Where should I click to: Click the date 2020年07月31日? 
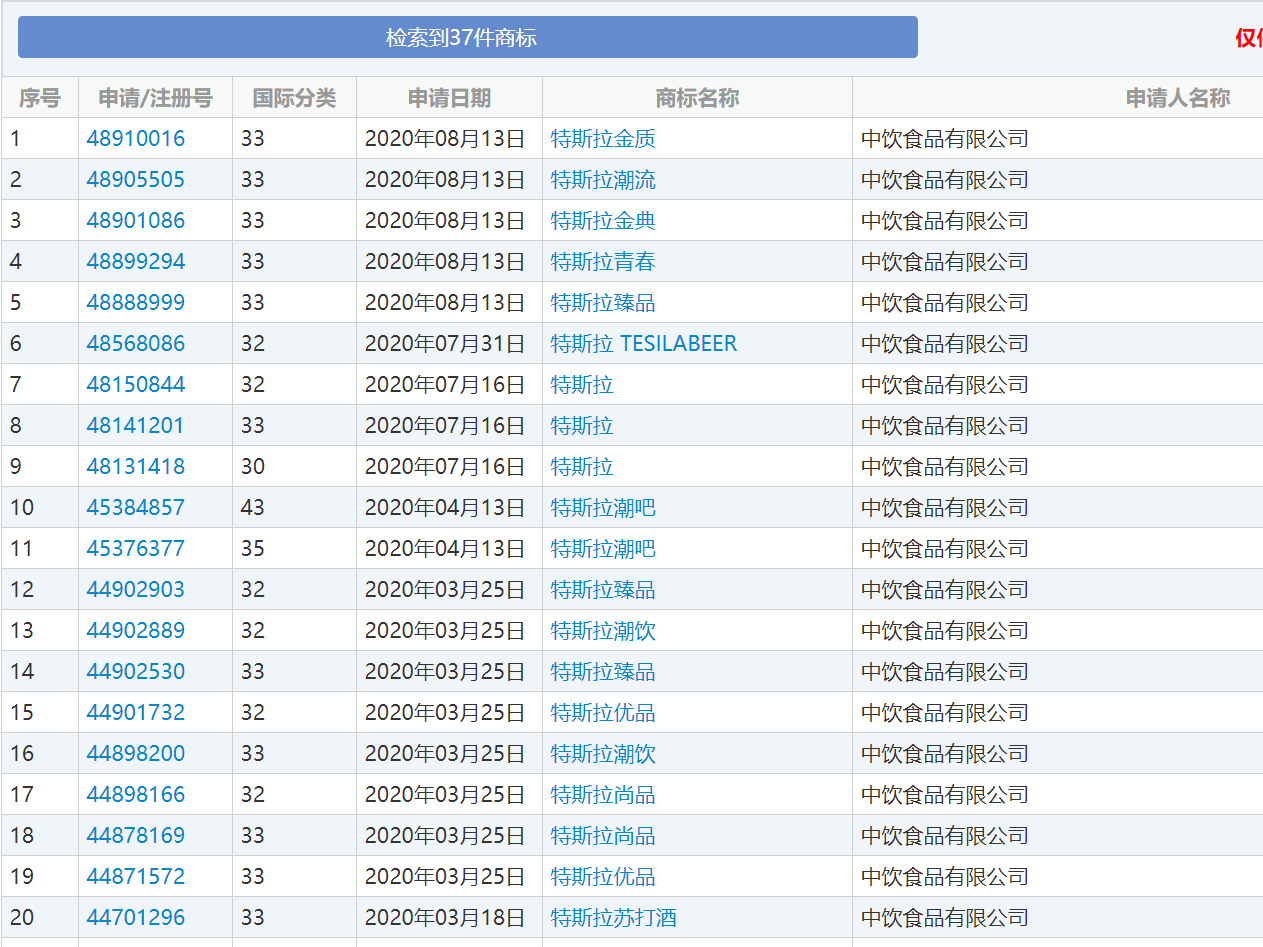[445, 344]
